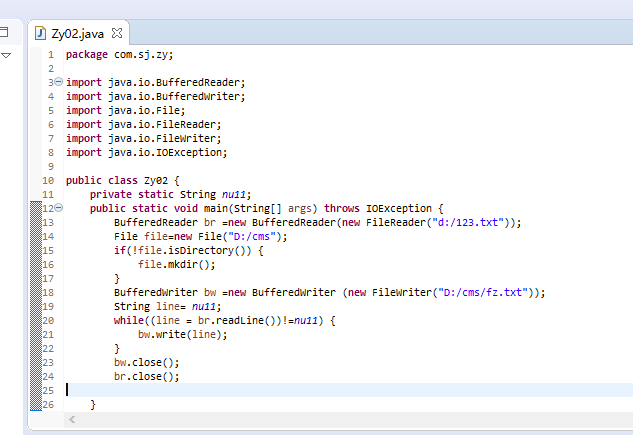Screen dimensions: 633x435
Task: Click 'import java.io.BufferedWriter;' line
Action: click(155, 96)
